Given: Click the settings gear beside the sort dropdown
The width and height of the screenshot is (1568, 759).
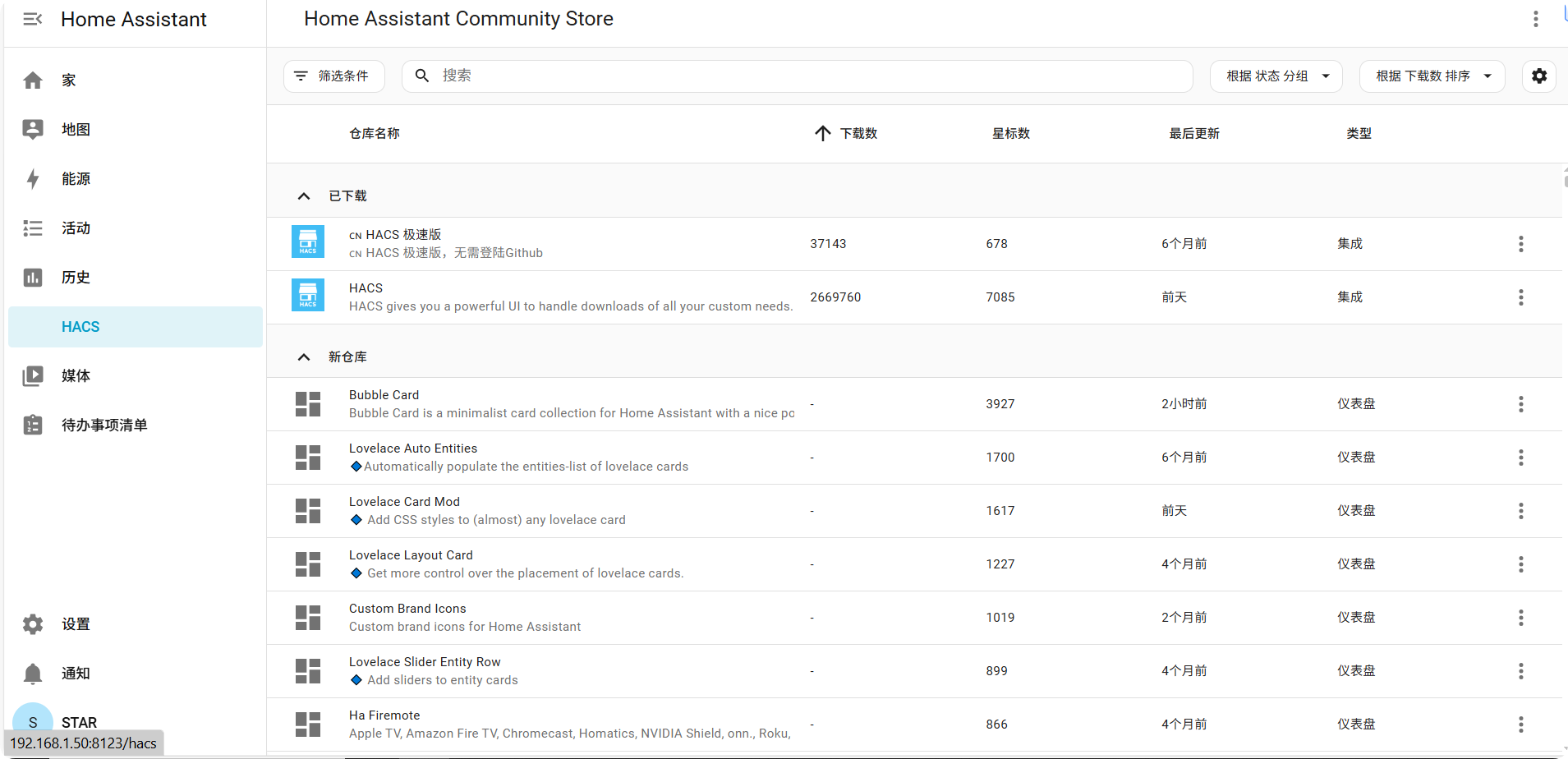Looking at the screenshot, I should pyautogui.click(x=1538, y=76).
